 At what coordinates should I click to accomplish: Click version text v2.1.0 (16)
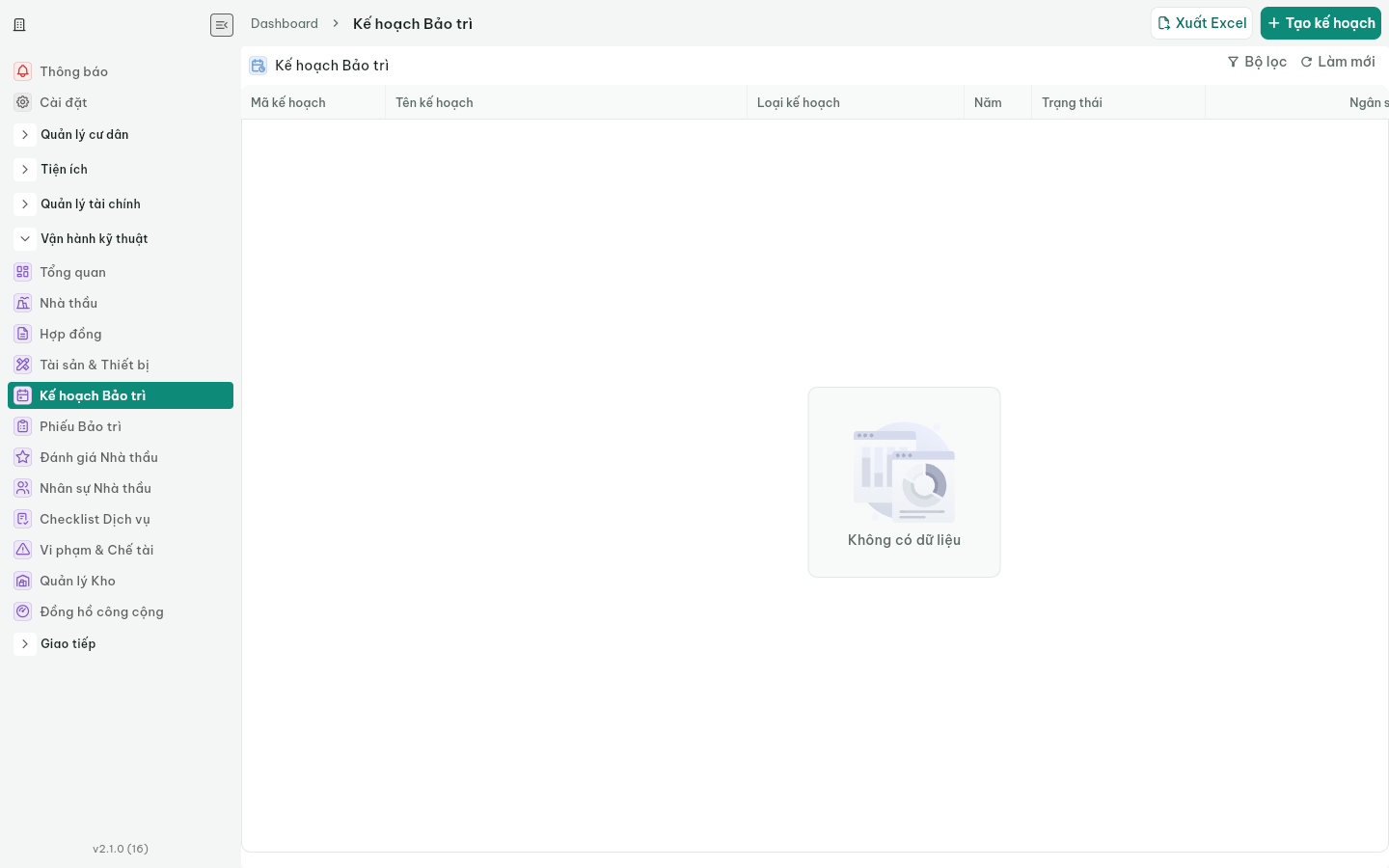tap(121, 849)
